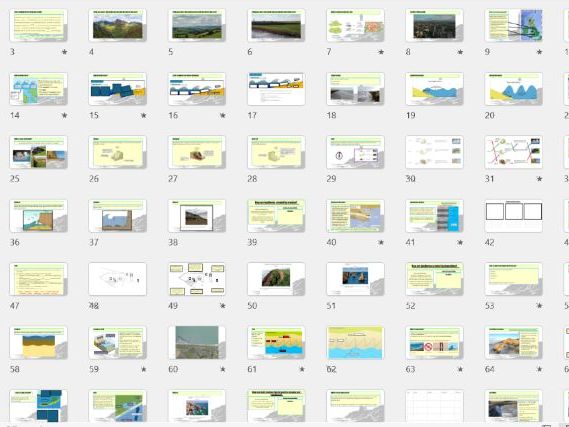Pick slide 41 thumbnail
This screenshot has width=569, height=427.
[434, 216]
